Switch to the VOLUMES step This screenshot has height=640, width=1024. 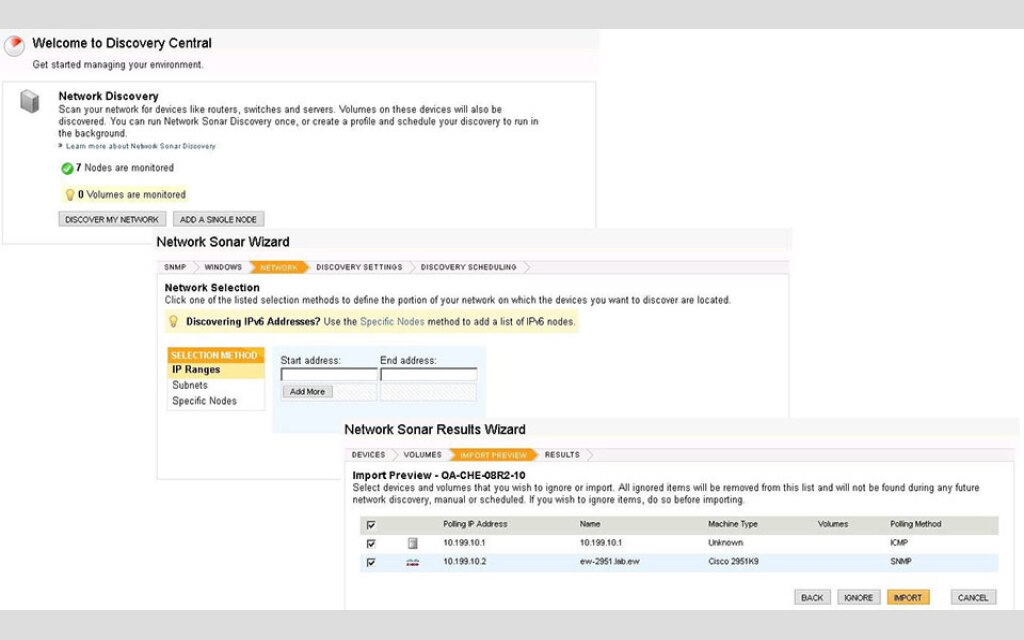point(422,454)
